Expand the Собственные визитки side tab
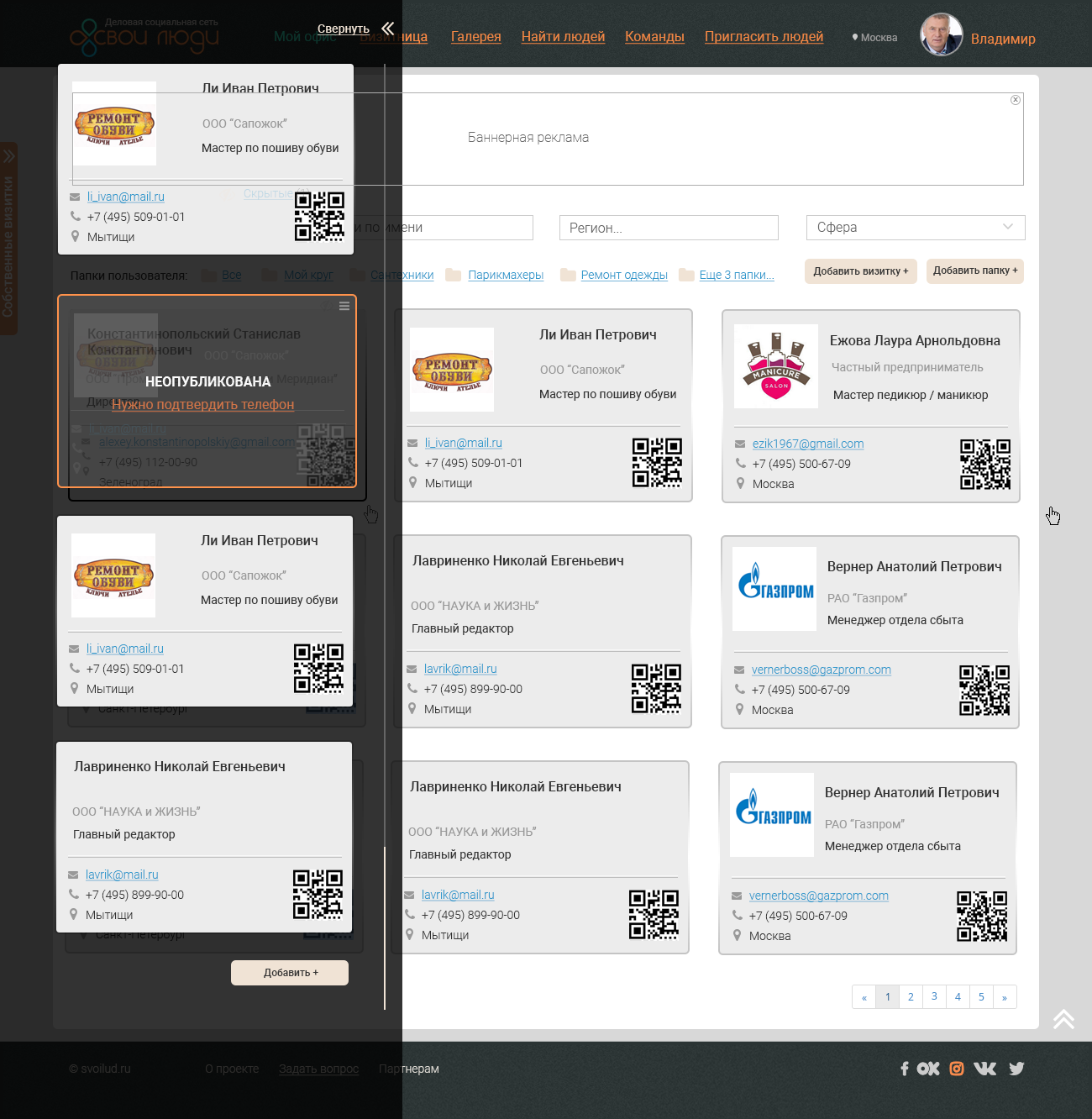Viewport: 1092px width, 1119px height. click(x=8, y=239)
